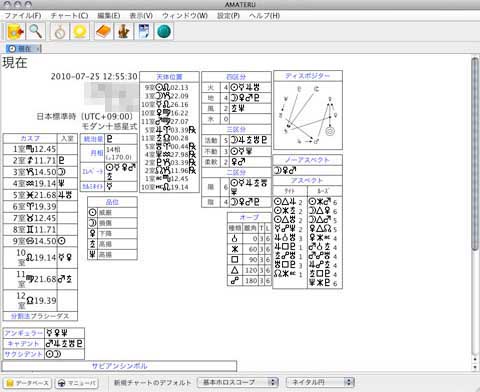480x392 pixels.
Task: Click the 12室 19.39 cusp row
Action: (40, 300)
